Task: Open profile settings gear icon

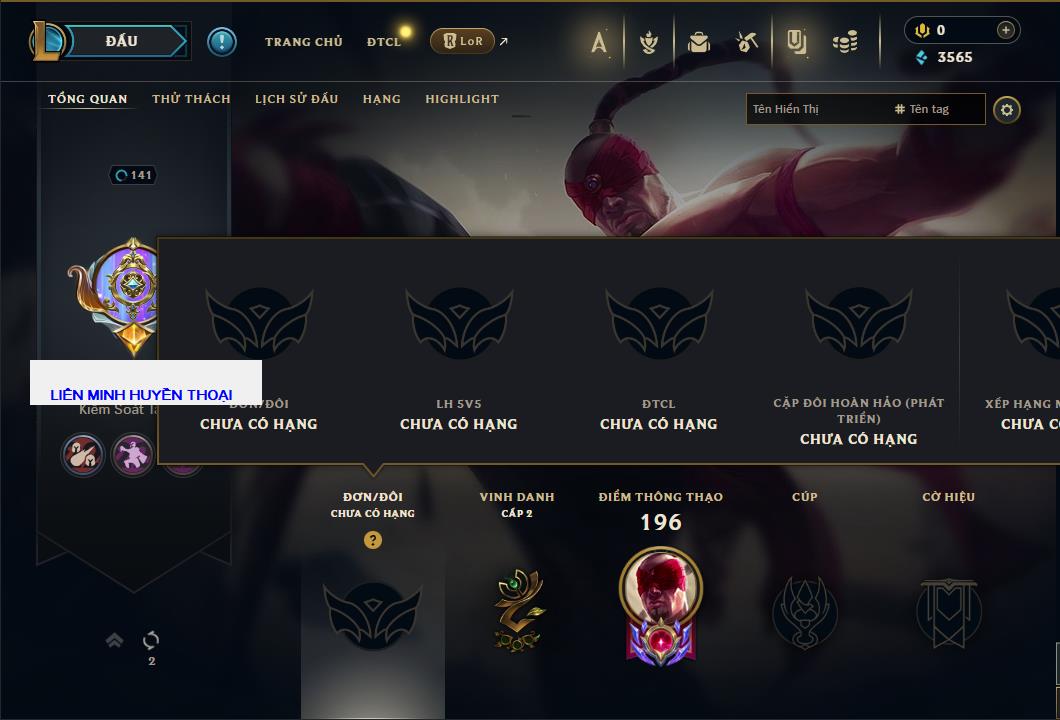Action: (1007, 110)
